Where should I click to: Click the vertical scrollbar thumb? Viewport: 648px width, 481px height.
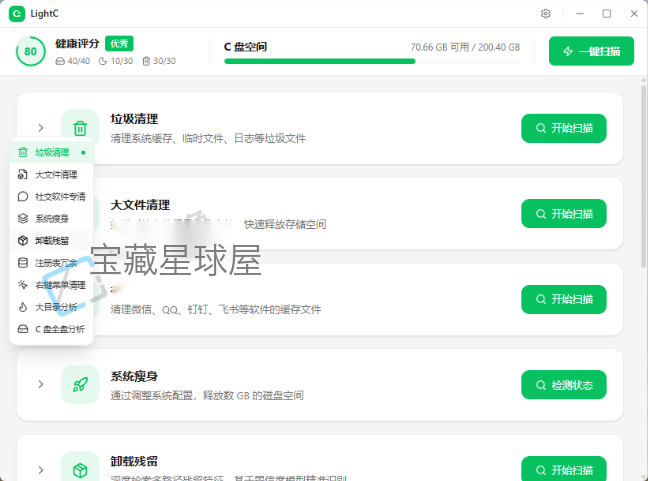tap(643, 176)
